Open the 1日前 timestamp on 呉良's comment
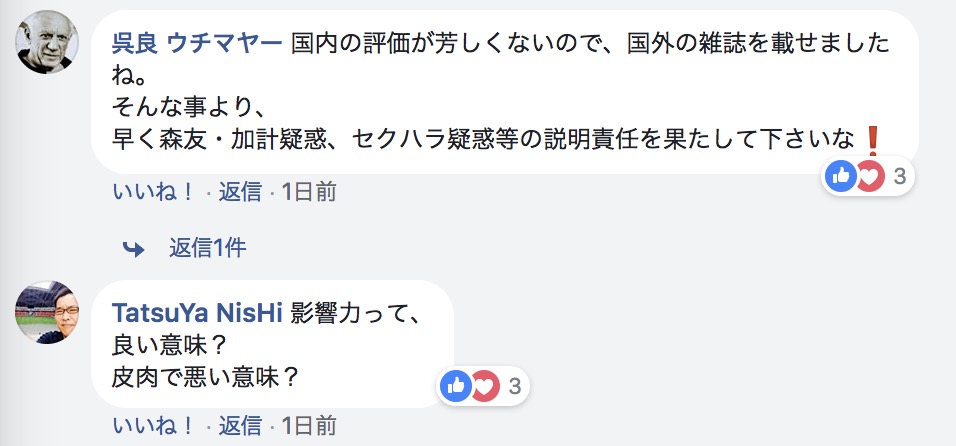Viewport: 956px width, 446px height. [309, 192]
